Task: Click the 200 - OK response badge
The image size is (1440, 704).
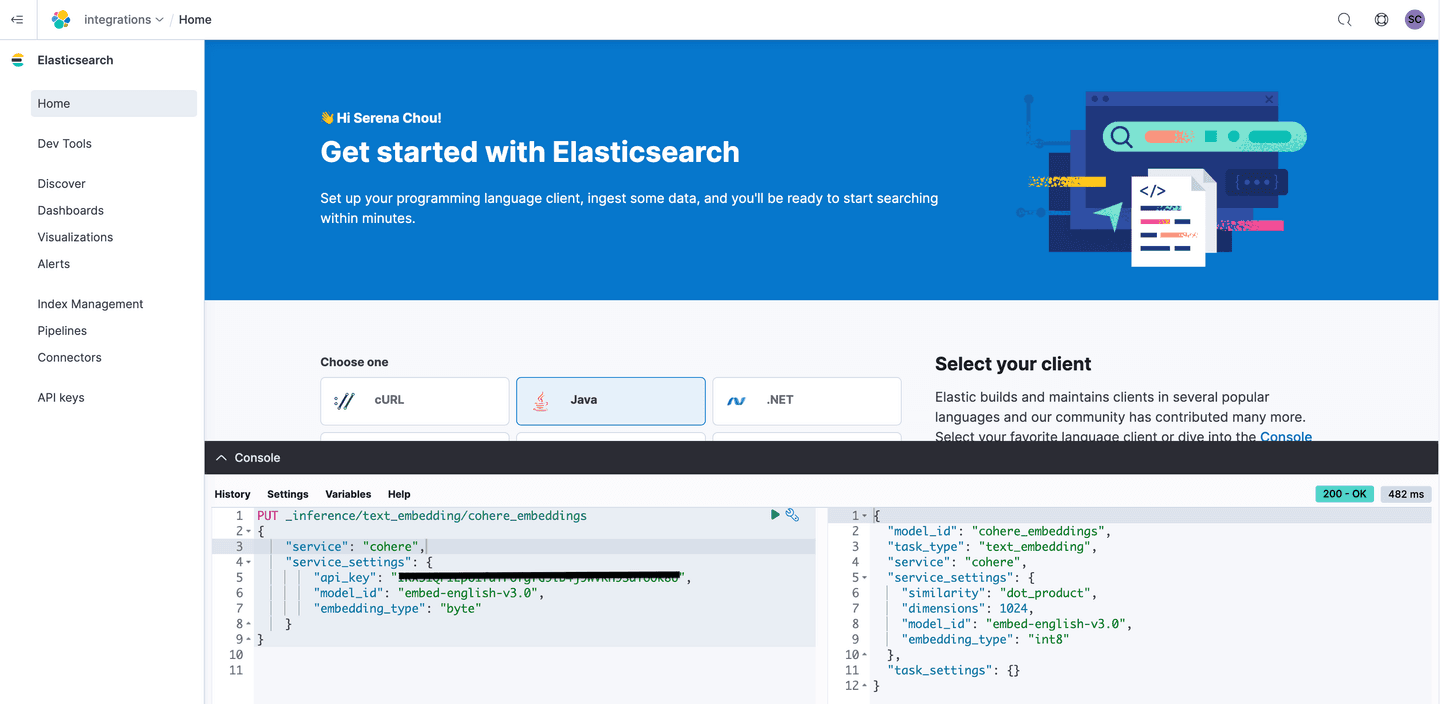Action: point(1344,493)
